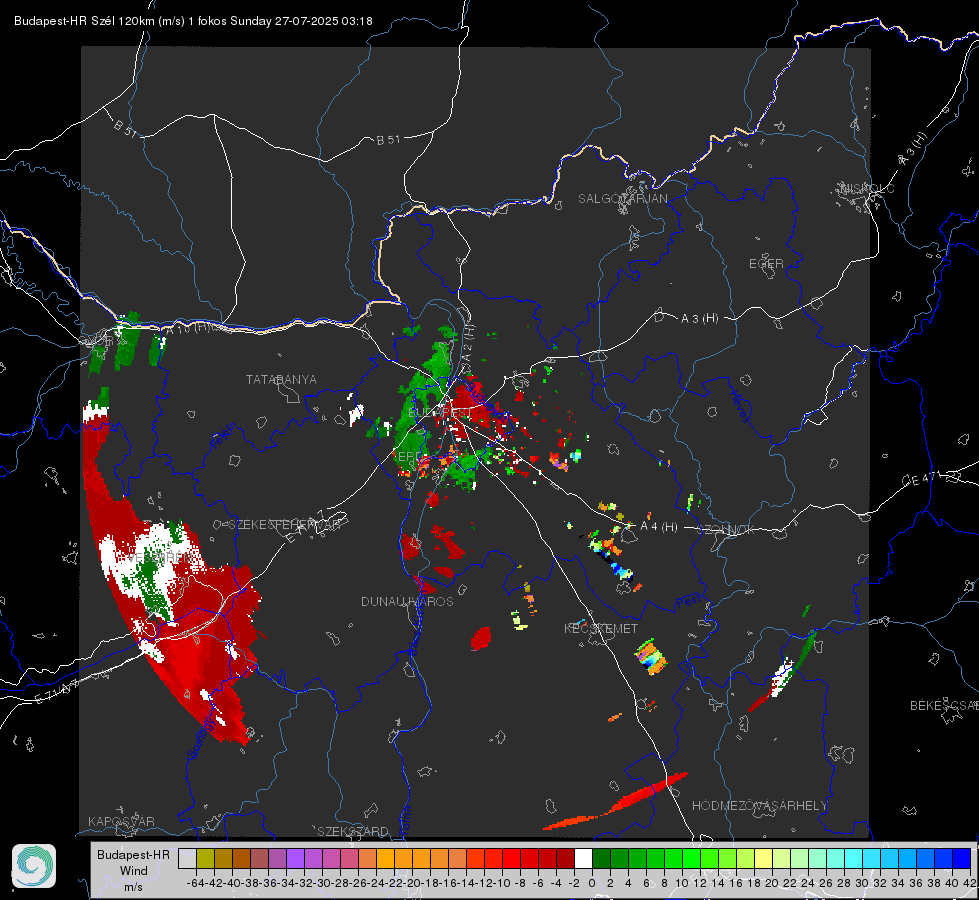Viewport: 979px width, 900px height.
Task: Select the EGER city label
Action: (766, 264)
